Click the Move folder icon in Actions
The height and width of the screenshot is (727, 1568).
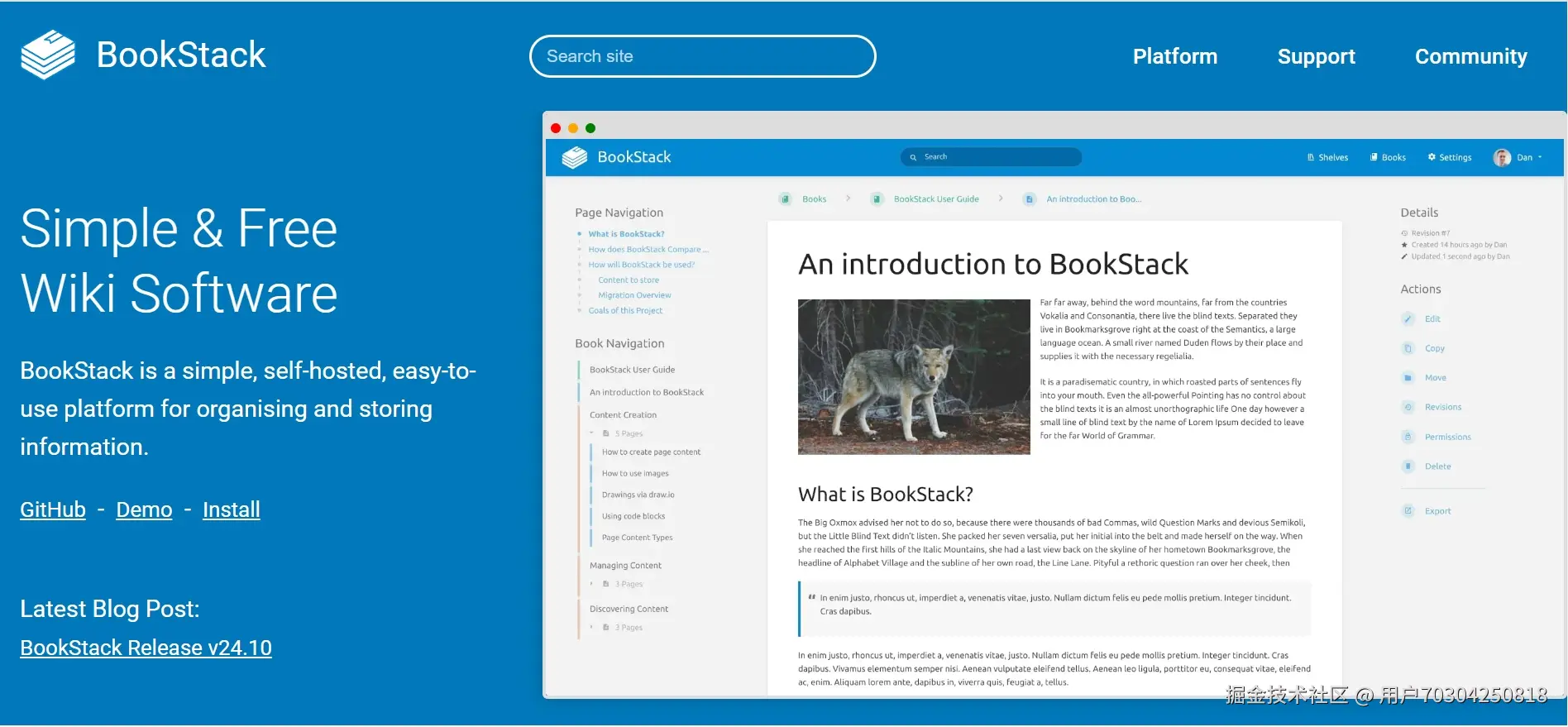click(1408, 378)
